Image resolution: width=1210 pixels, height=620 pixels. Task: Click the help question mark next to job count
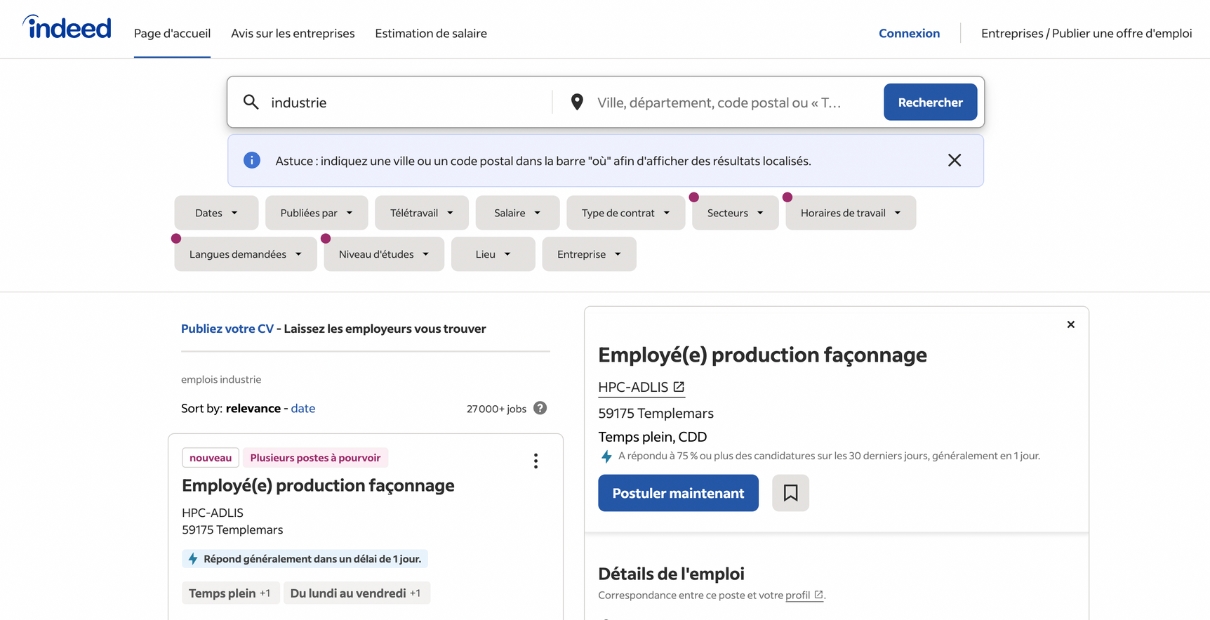tap(540, 408)
